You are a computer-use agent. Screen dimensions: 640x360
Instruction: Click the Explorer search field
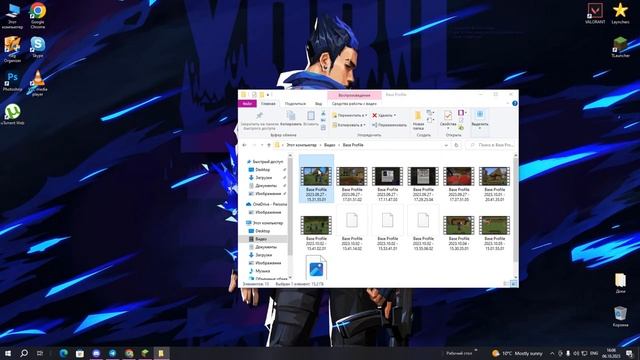coord(491,145)
